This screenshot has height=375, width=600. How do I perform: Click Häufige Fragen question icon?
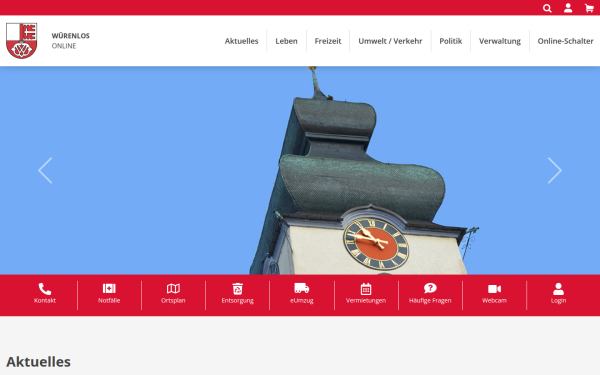pyautogui.click(x=430, y=288)
